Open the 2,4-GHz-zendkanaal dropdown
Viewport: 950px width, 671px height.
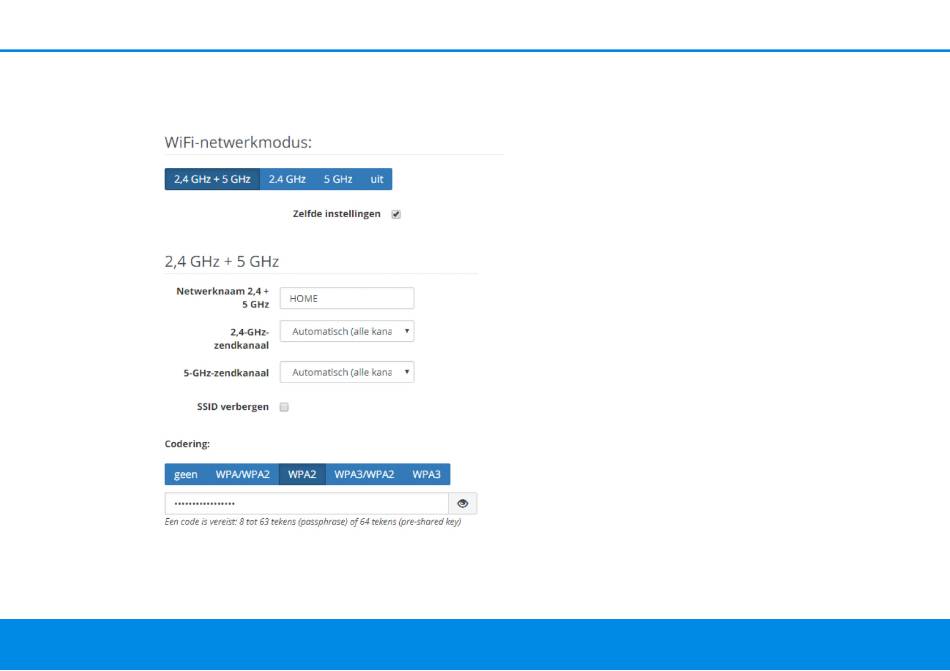tap(347, 331)
